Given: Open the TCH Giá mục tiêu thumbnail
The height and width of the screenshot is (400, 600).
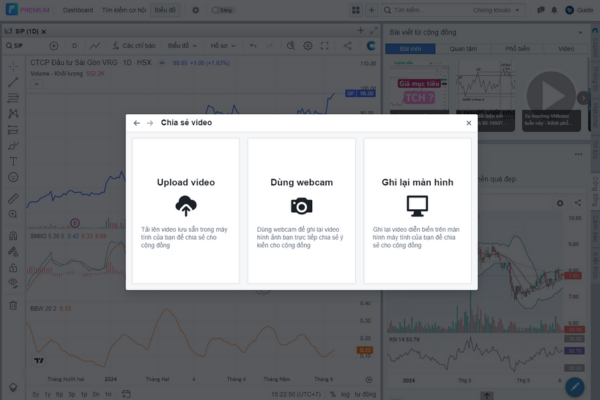Looking at the screenshot, I should [419, 96].
